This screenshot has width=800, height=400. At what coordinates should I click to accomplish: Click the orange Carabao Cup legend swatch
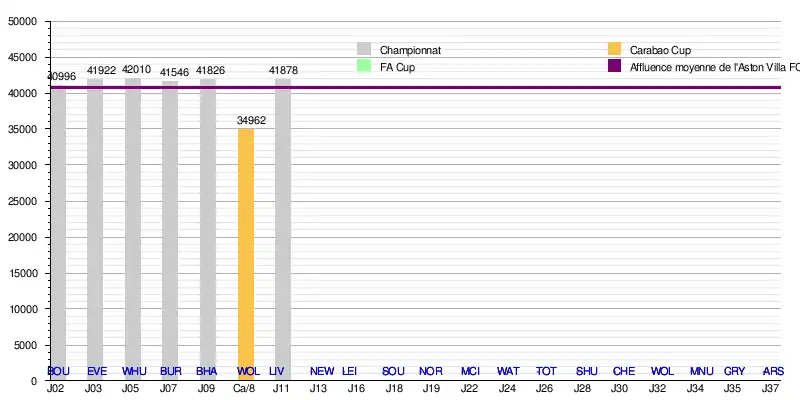pyautogui.click(x=614, y=49)
